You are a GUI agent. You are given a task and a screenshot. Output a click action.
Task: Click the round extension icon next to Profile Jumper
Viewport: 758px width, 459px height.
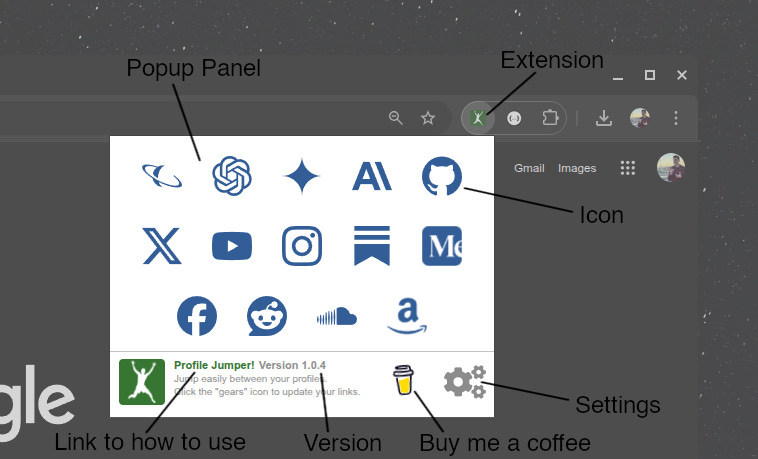[514, 118]
